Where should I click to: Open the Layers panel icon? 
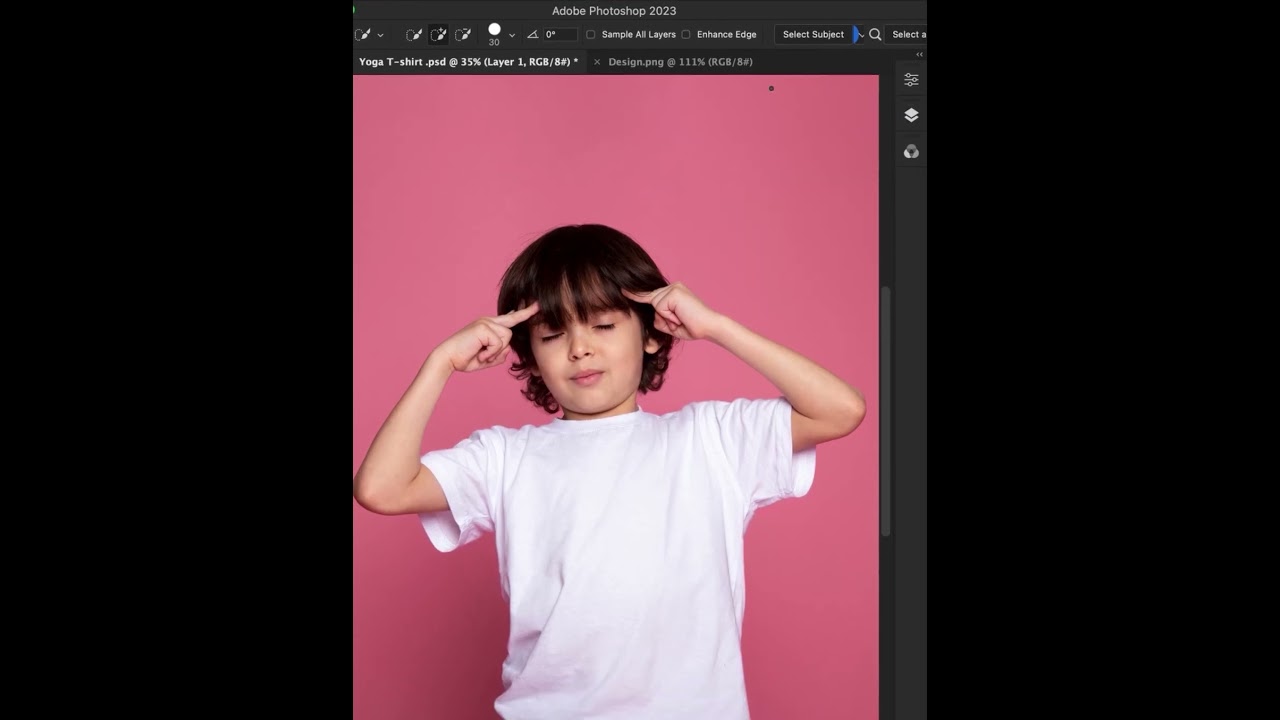coord(911,115)
